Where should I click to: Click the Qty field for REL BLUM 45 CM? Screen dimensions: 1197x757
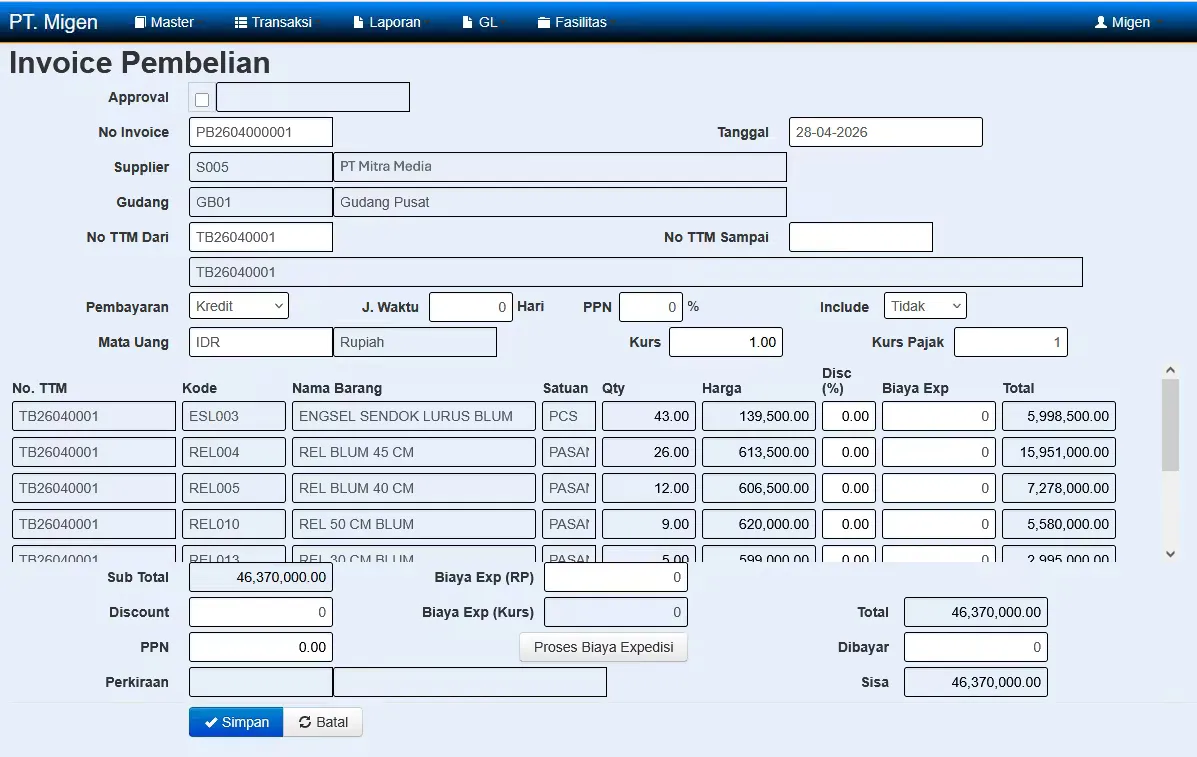(649, 452)
